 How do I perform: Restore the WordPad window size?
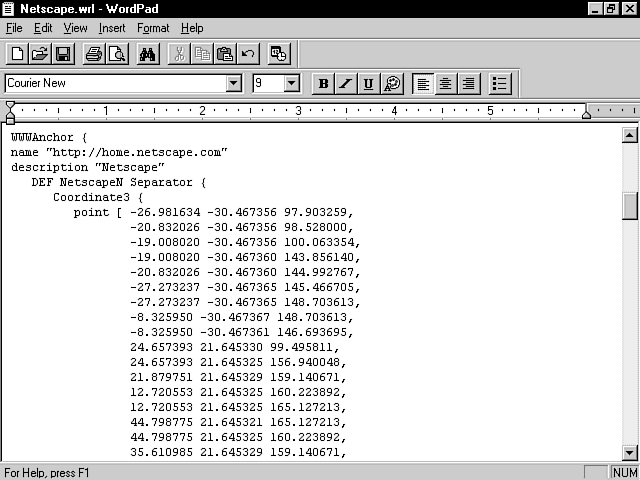(611, 9)
